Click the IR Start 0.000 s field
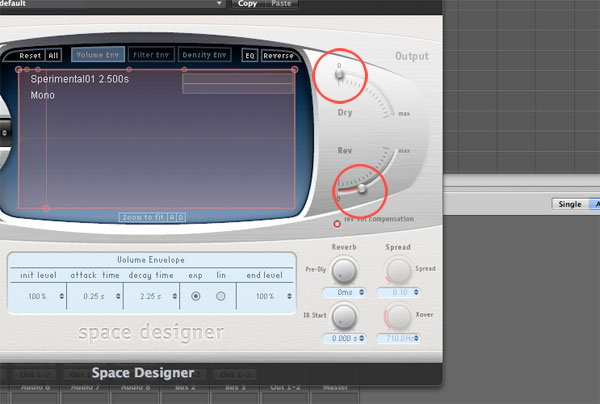The height and width of the screenshot is (404, 600). (344, 338)
